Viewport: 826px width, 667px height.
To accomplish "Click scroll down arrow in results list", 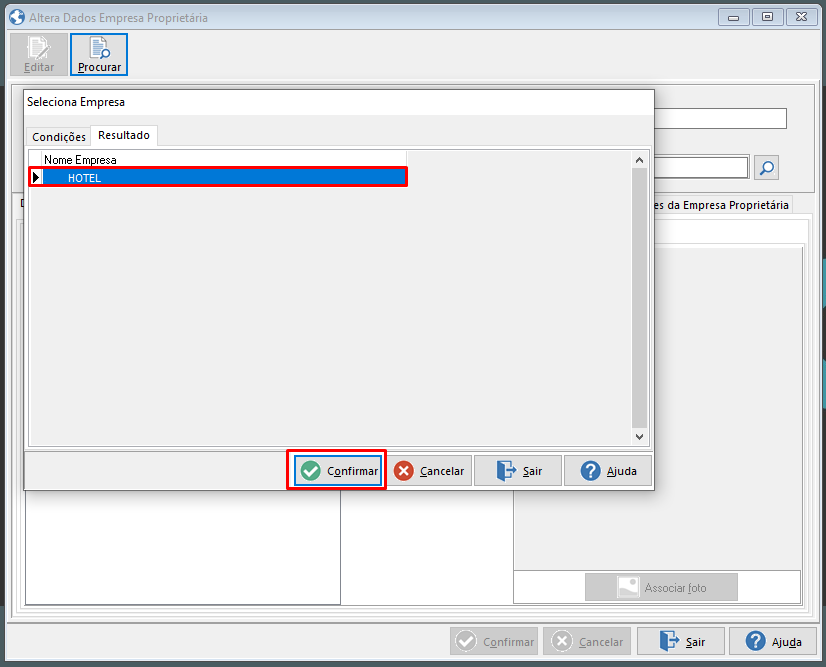I will (640, 436).
